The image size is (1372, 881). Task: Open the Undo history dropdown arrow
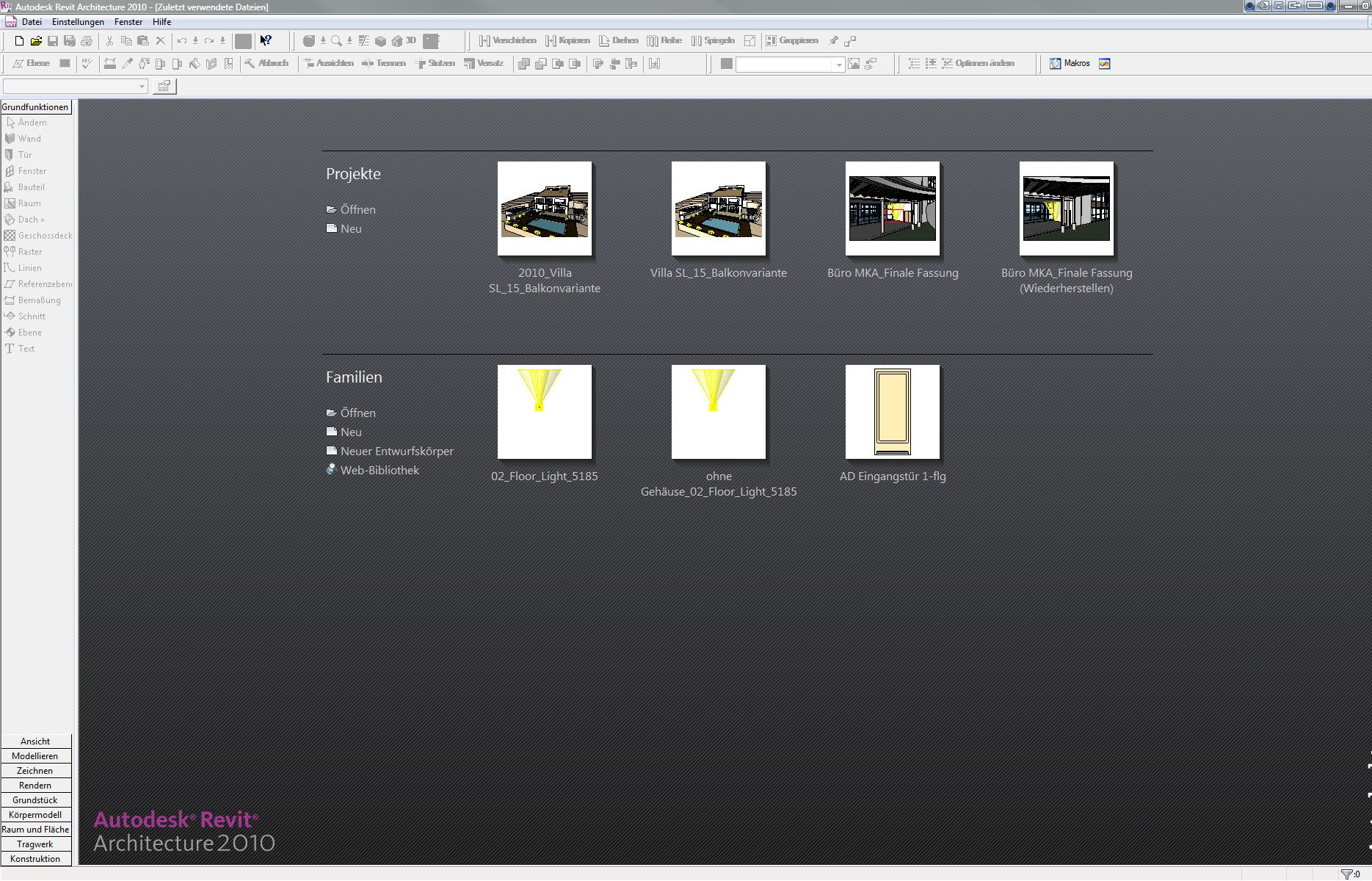195,41
